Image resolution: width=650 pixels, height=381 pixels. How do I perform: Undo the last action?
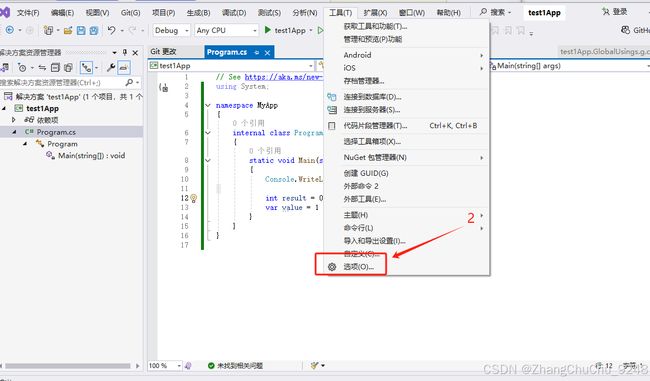click(111, 30)
